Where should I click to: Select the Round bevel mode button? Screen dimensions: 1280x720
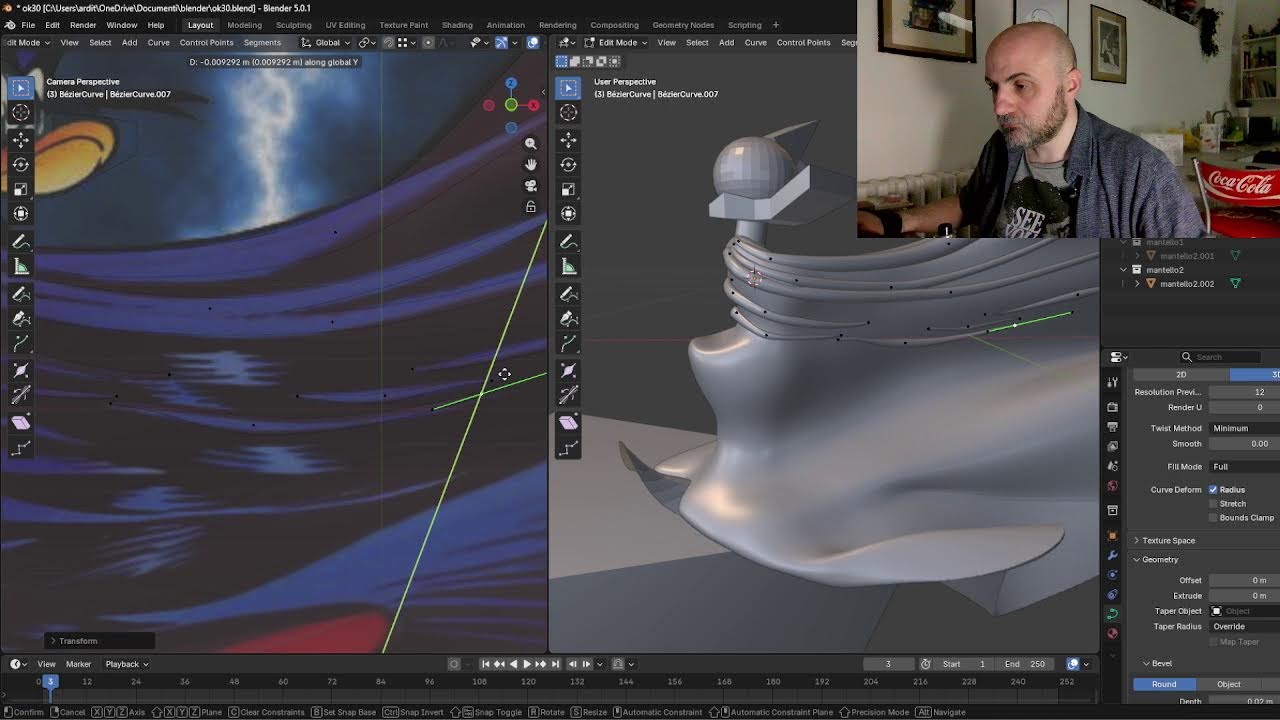(x=1164, y=685)
